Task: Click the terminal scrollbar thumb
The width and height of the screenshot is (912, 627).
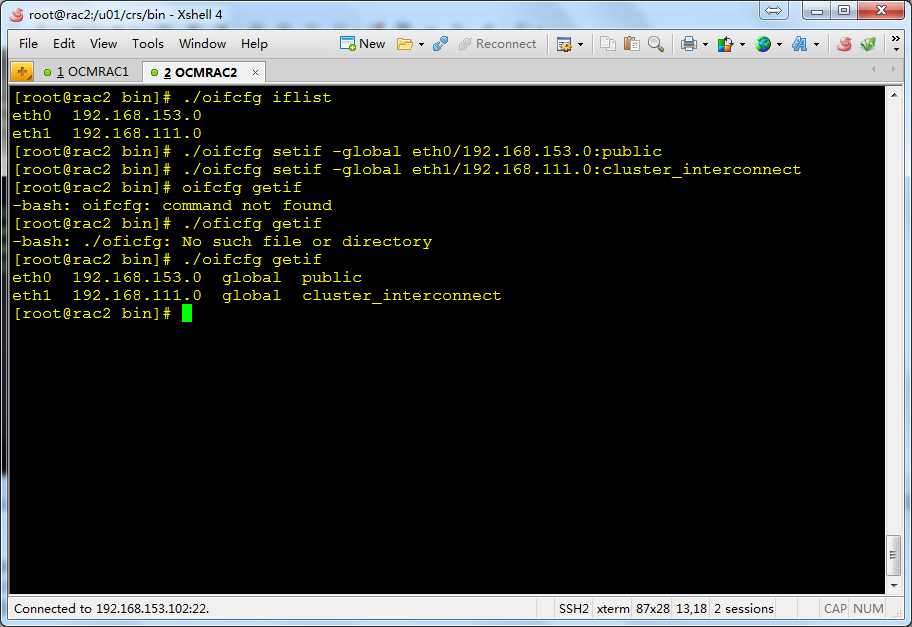Action: [x=893, y=555]
